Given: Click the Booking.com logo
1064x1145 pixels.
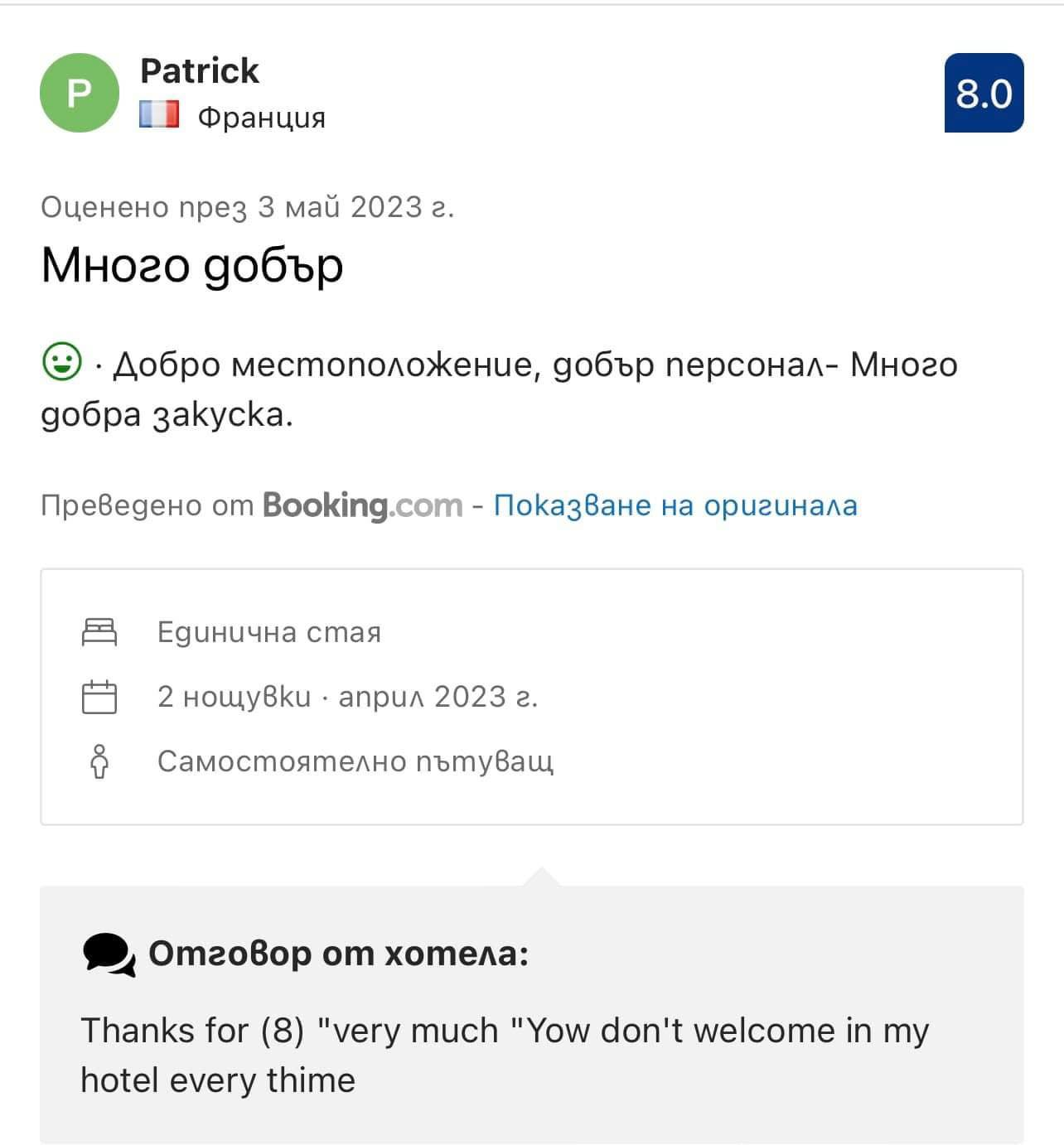Looking at the screenshot, I should coord(362,505).
